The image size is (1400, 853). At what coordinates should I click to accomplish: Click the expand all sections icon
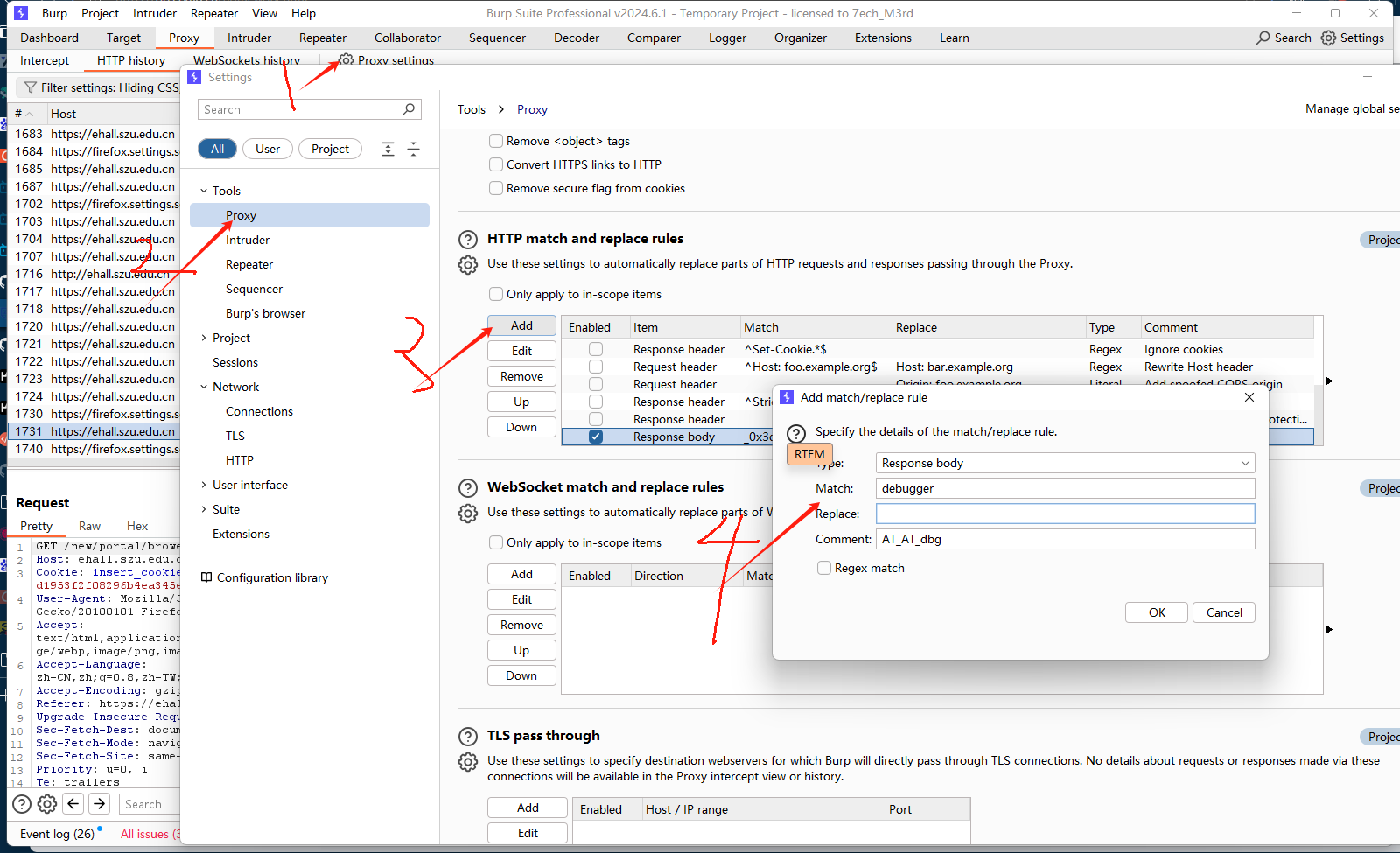coord(388,149)
